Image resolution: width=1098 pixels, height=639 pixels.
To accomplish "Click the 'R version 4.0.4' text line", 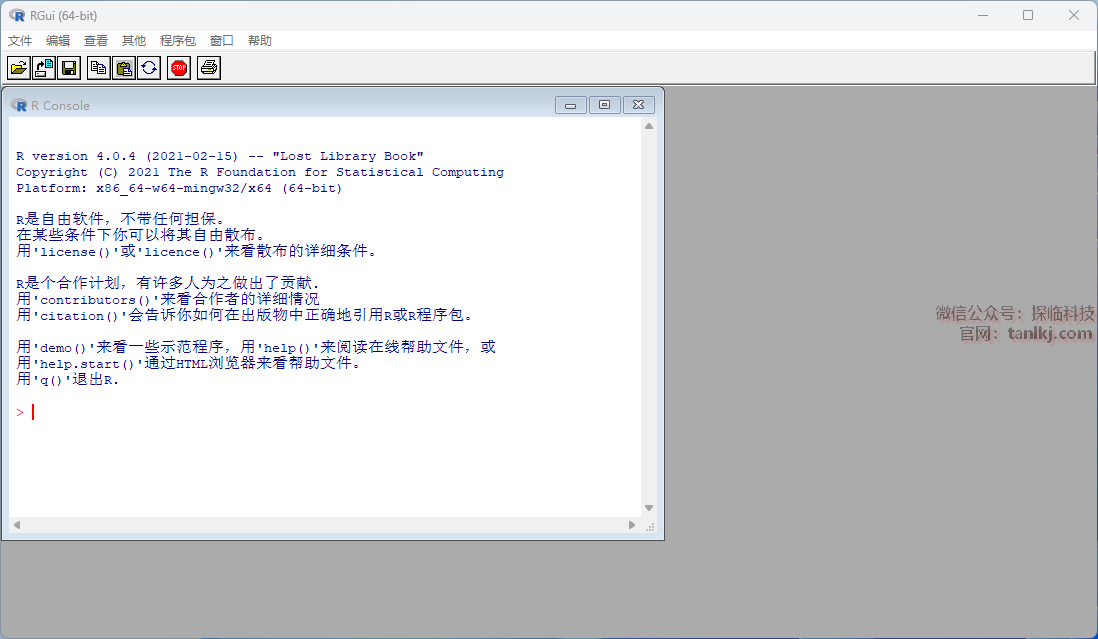I will pyautogui.click(x=220, y=156).
